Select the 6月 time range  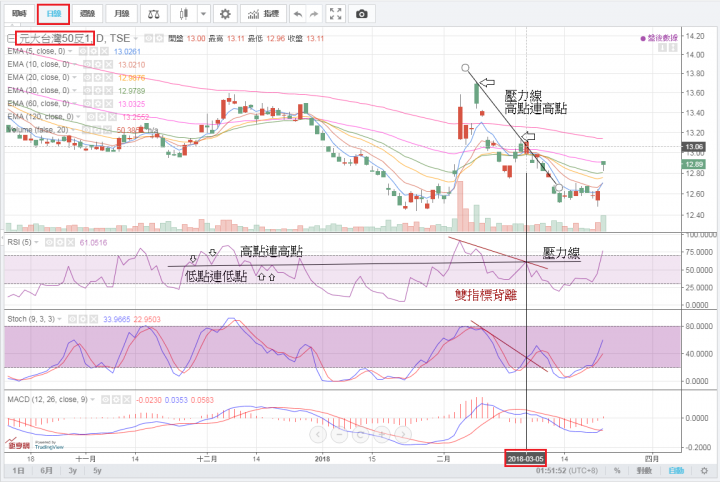tap(45, 470)
